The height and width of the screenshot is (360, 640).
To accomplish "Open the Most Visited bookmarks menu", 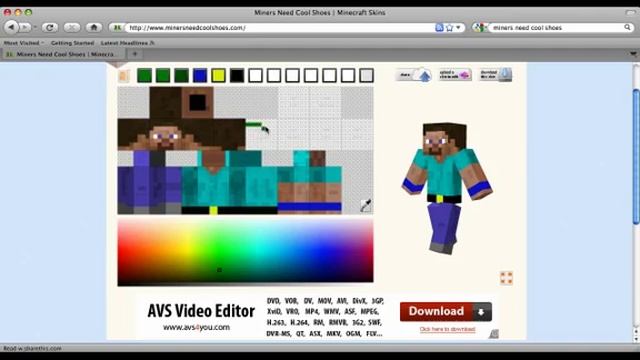I will tap(24, 42).
